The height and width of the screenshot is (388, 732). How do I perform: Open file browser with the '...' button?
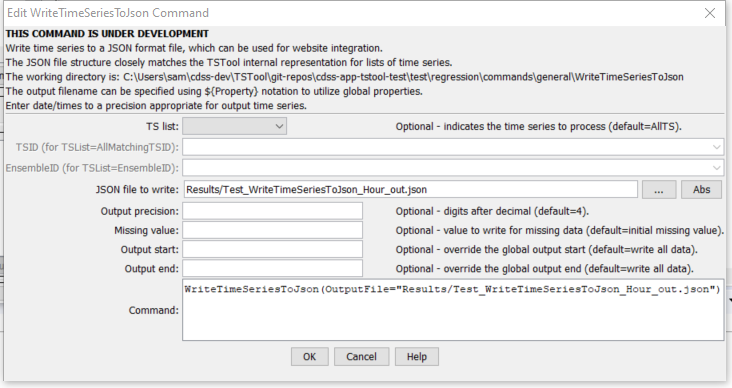[659, 190]
